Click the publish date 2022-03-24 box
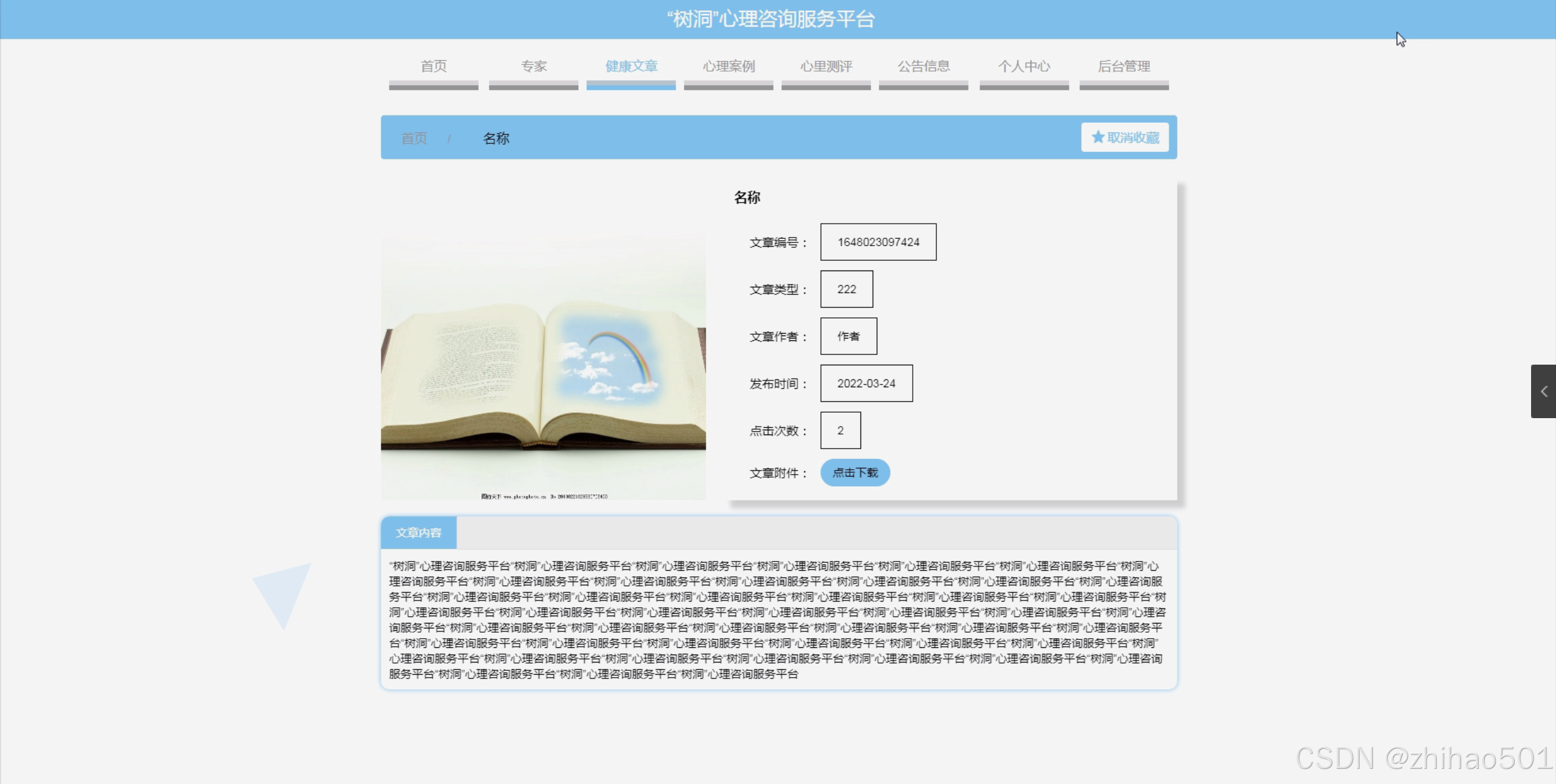The height and width of the screenshot is (784, 1556). pos(865,383)
